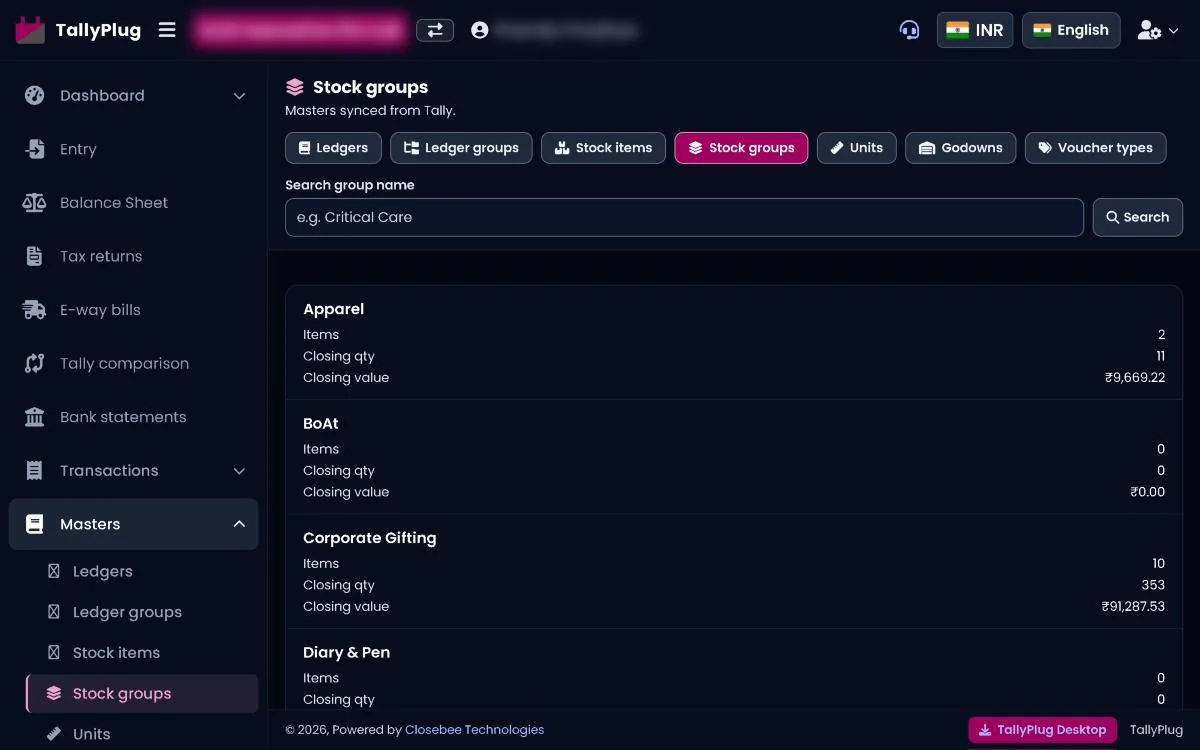The image size is (1200, 750).
Task: Open the BoAt stock group
Action: (x=734, y=457)
